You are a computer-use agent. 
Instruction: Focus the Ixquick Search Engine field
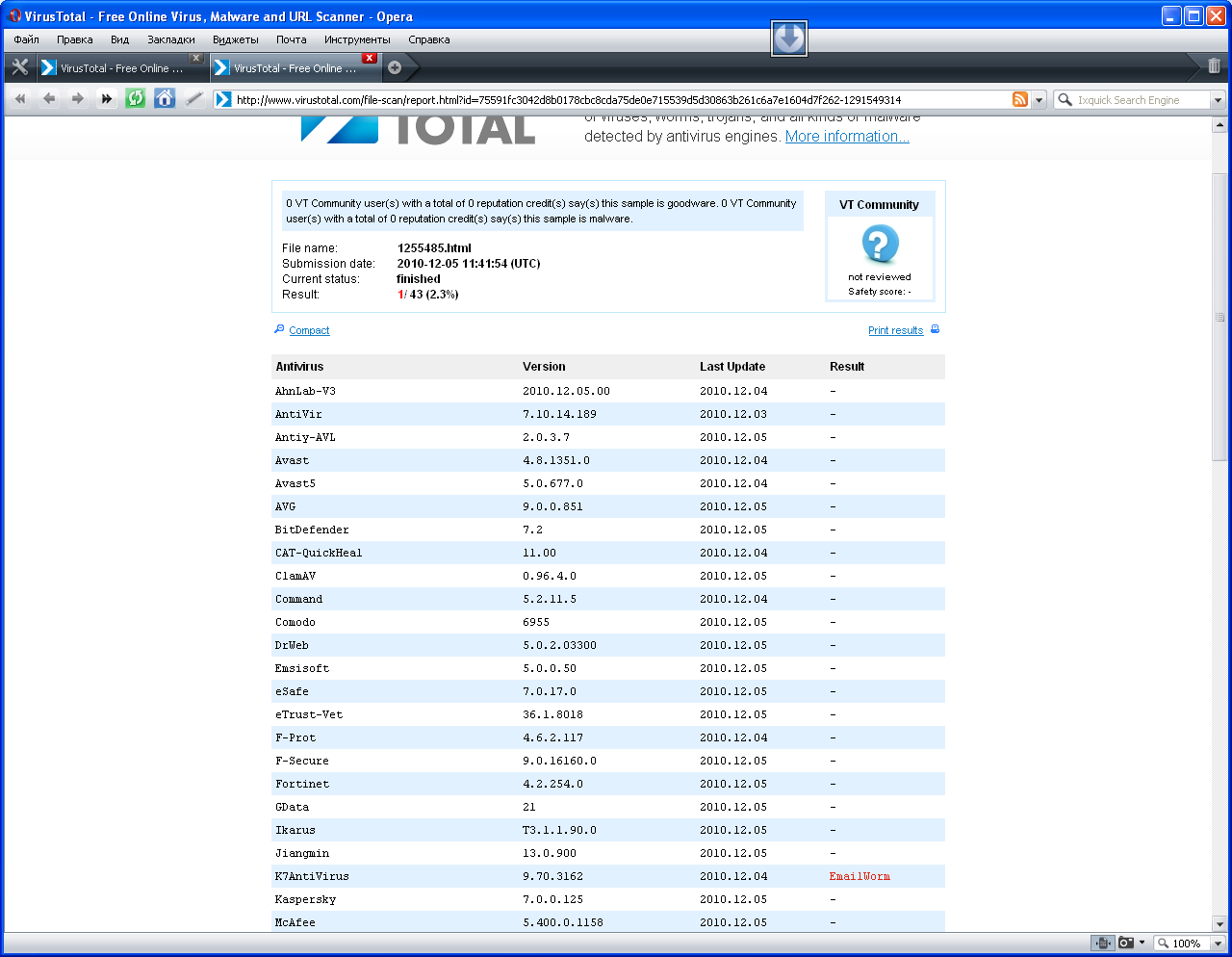click(x=1141, y=100)
